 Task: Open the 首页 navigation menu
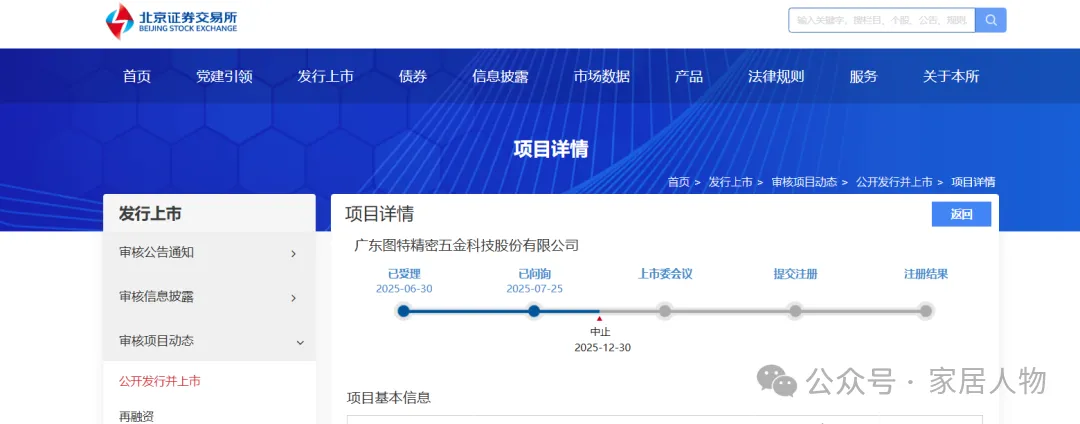pyautogui.click(x=137, y=76)
